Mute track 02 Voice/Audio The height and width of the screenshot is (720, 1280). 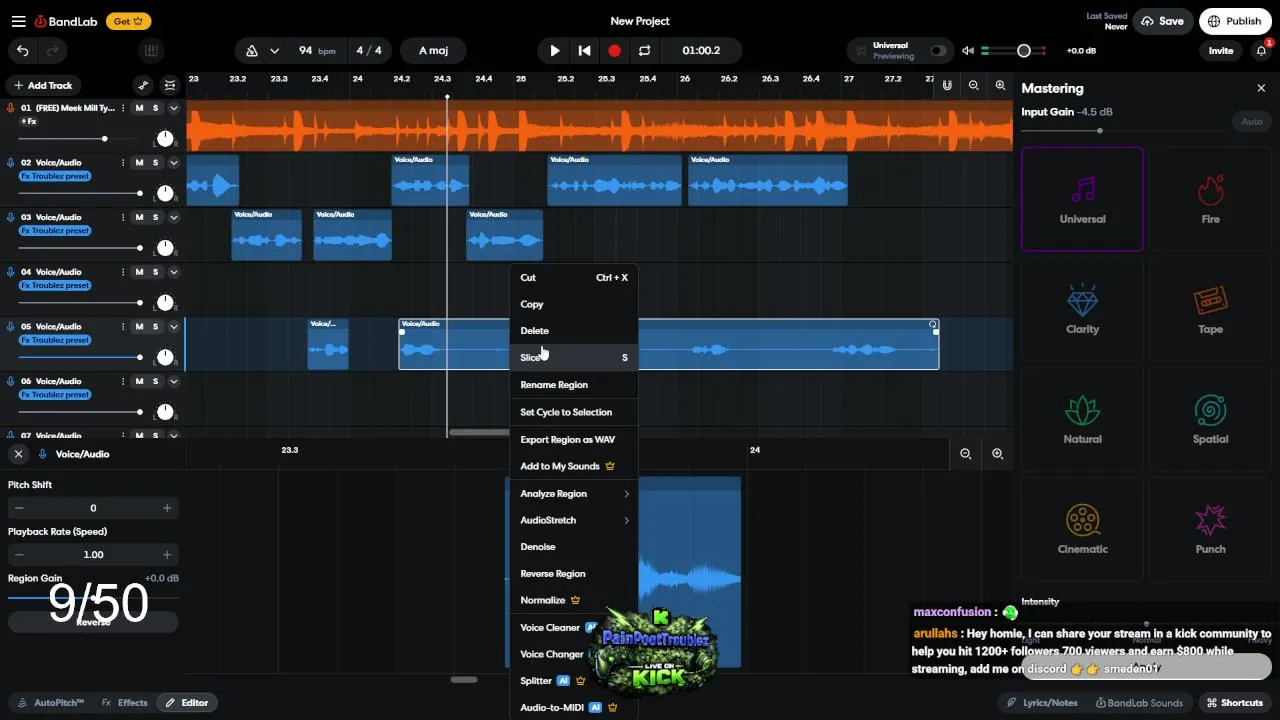pyautogui.click(x=139, y=163)
